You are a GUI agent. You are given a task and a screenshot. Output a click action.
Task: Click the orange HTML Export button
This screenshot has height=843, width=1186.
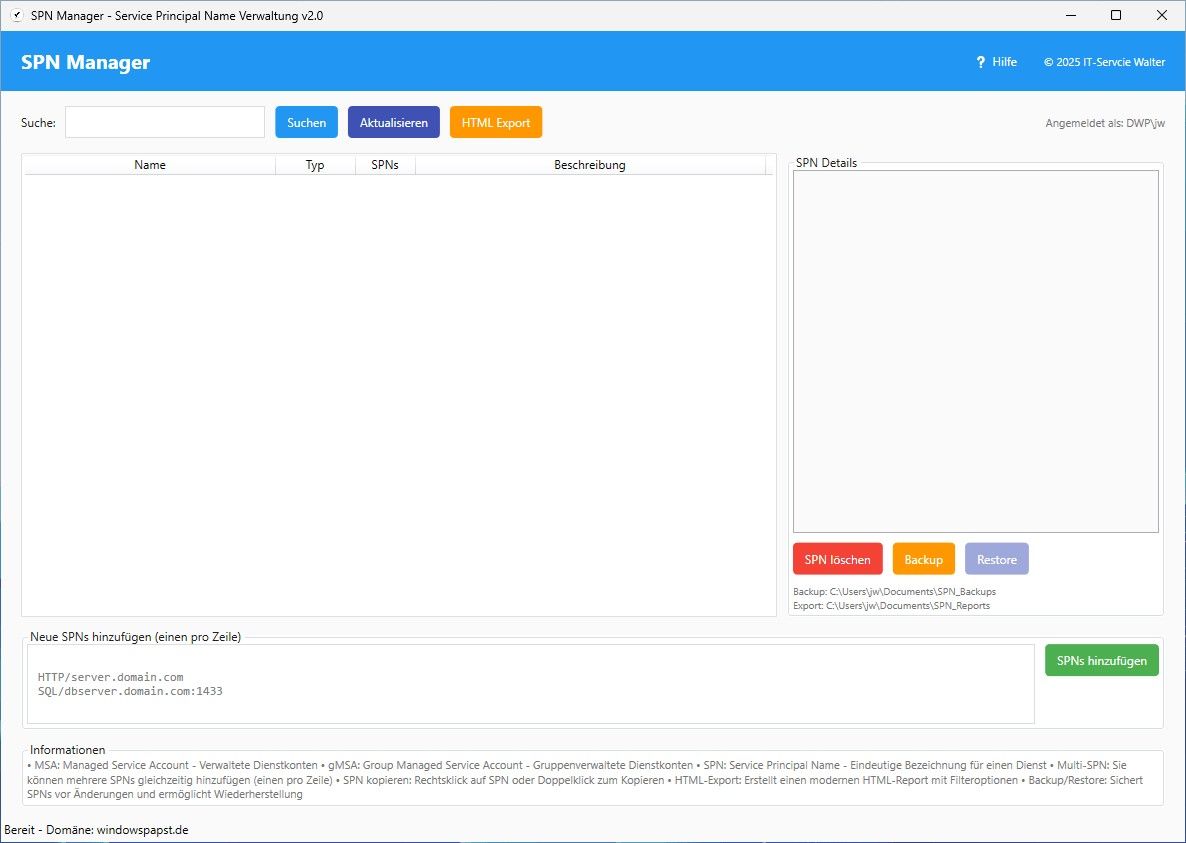[496, 122]
